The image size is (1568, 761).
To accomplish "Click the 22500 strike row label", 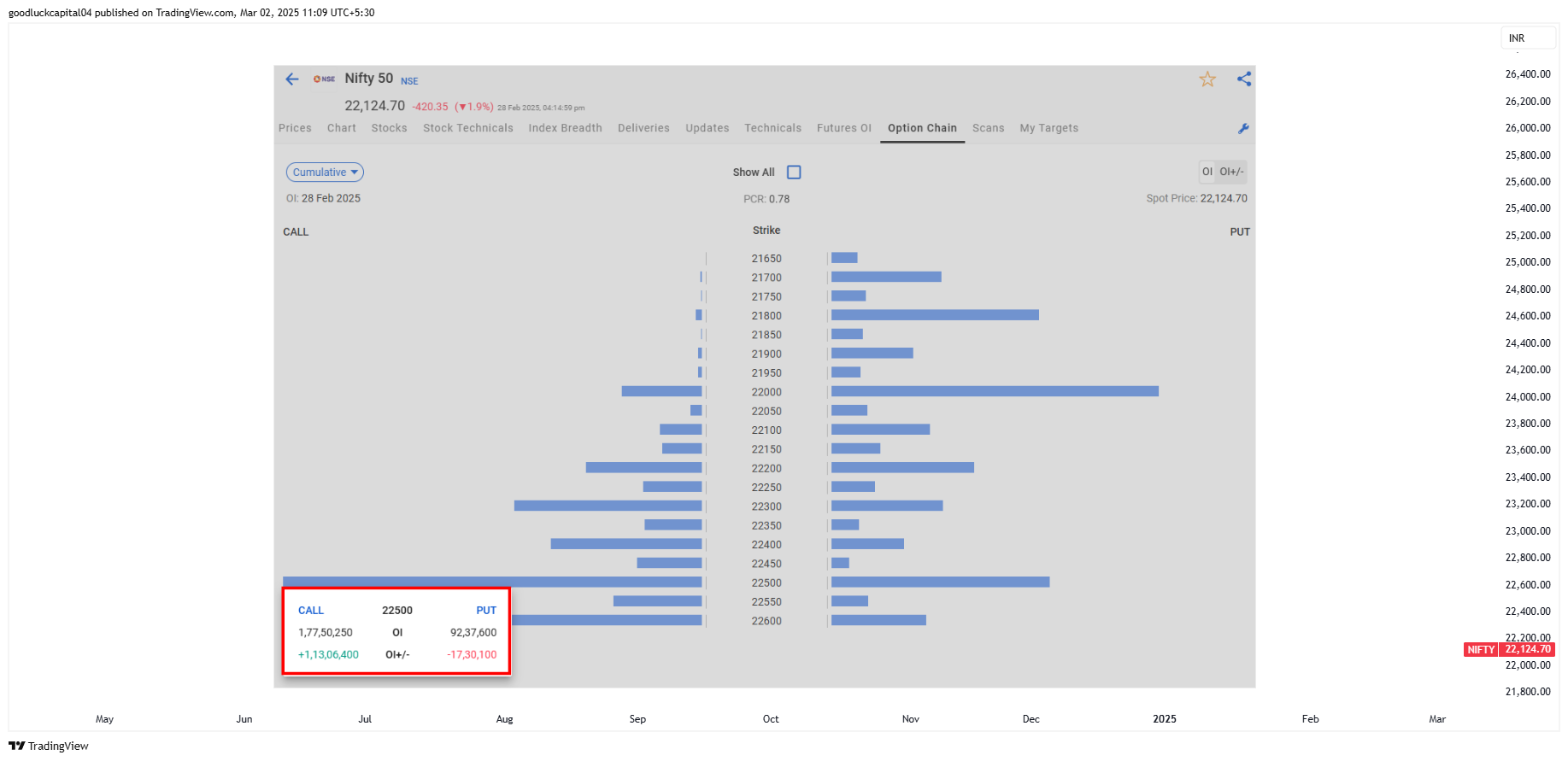I will pyautogui.click(x=766, y=582).
